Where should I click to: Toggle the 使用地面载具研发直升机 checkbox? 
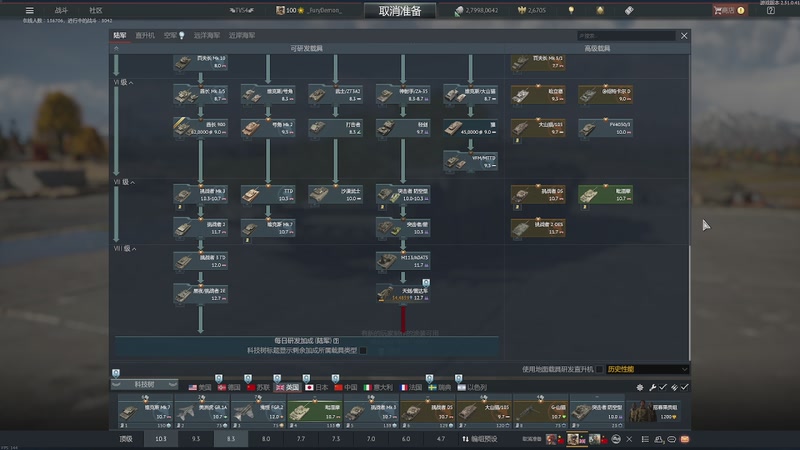coord(599,369)
